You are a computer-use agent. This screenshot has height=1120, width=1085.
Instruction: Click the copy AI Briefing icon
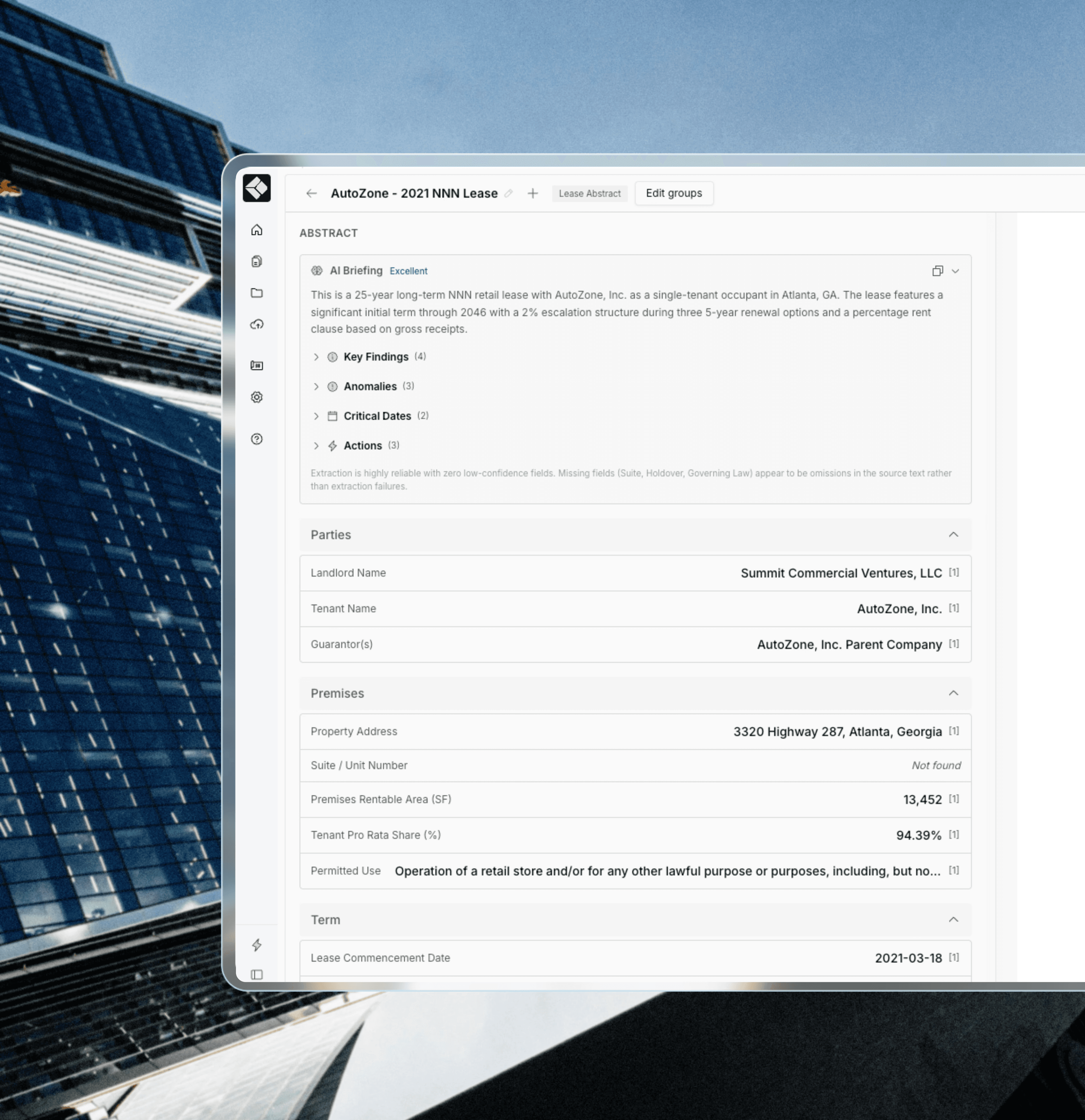click(937, 271)
